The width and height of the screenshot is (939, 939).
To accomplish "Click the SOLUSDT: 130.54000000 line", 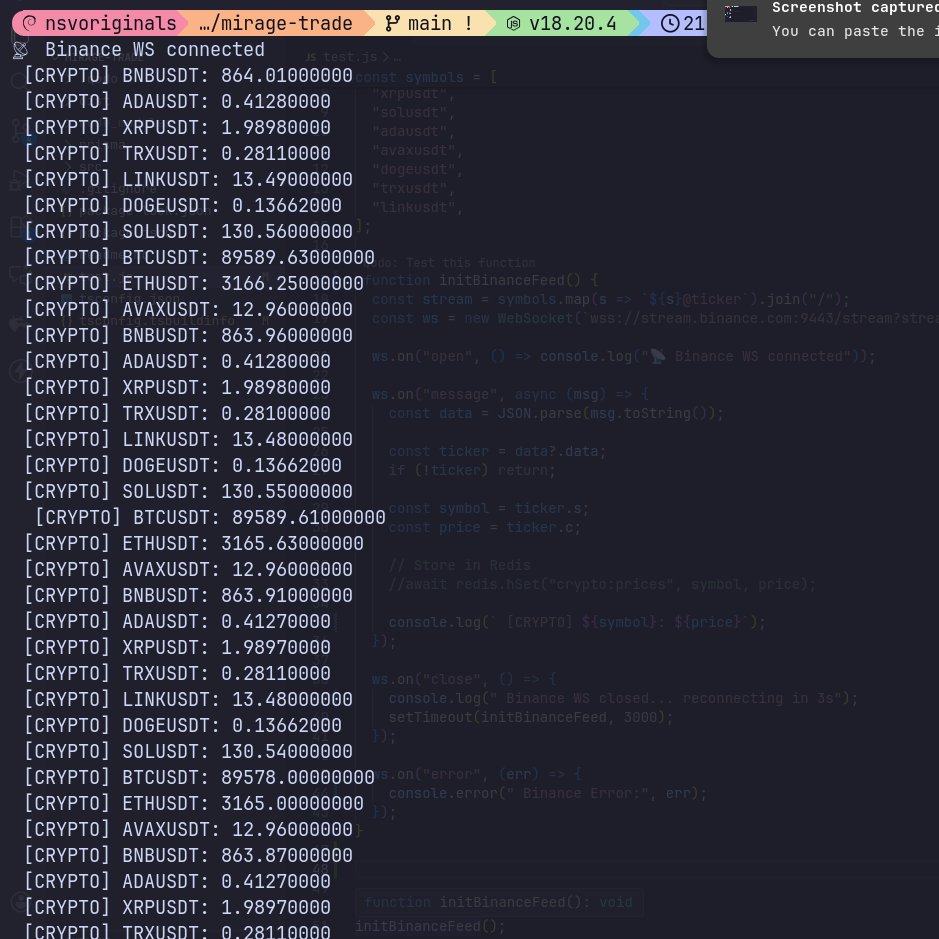I will pyautogui.click(x=188, y=751).
